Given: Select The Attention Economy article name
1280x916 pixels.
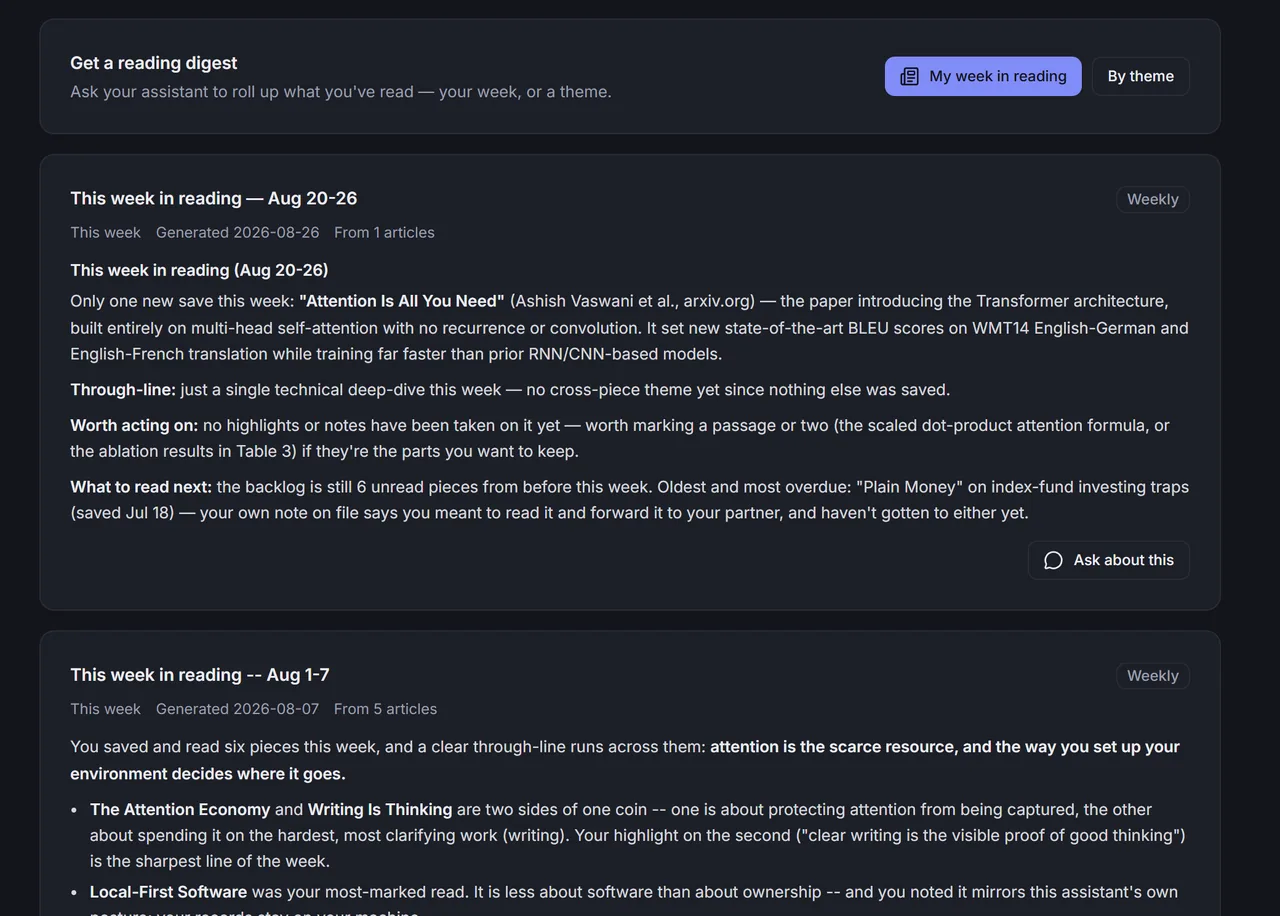Looking at the screenshot, I should pyautogui.click(x=180, y=809).
